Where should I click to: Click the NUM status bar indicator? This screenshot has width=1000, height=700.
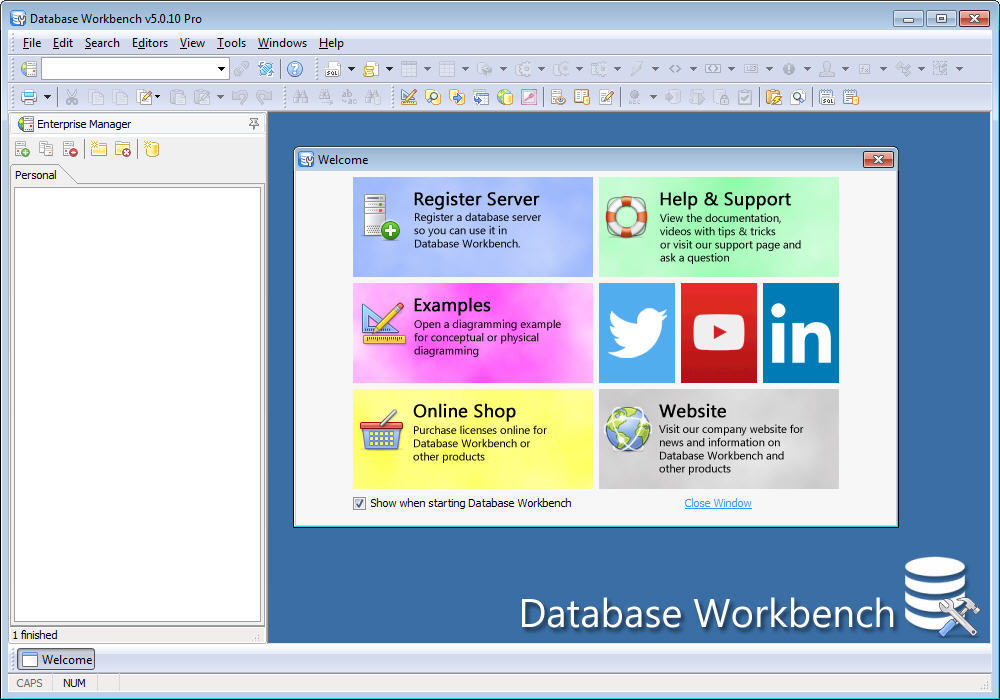click(x=74, y=683)
